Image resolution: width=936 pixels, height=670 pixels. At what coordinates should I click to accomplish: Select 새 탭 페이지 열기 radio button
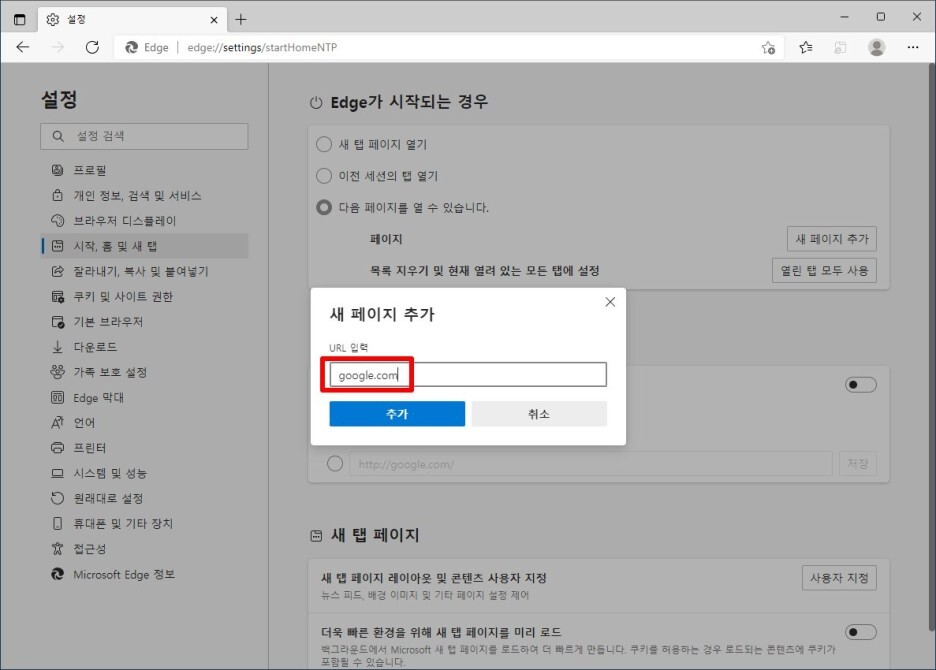pyautogui.click(x=324, y=144)
